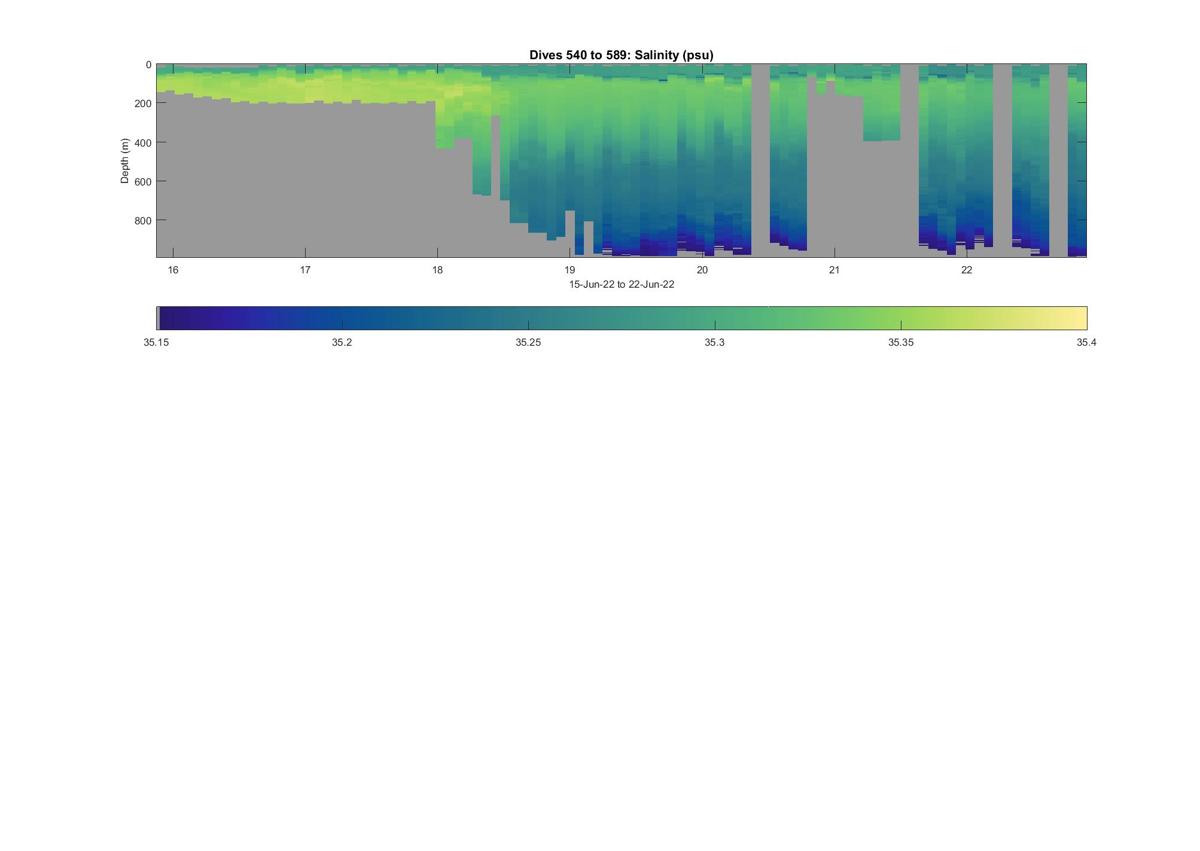Click x-axis tick label 16
1200x851 pixels.
pyautogui.click(x=173, y=270)
